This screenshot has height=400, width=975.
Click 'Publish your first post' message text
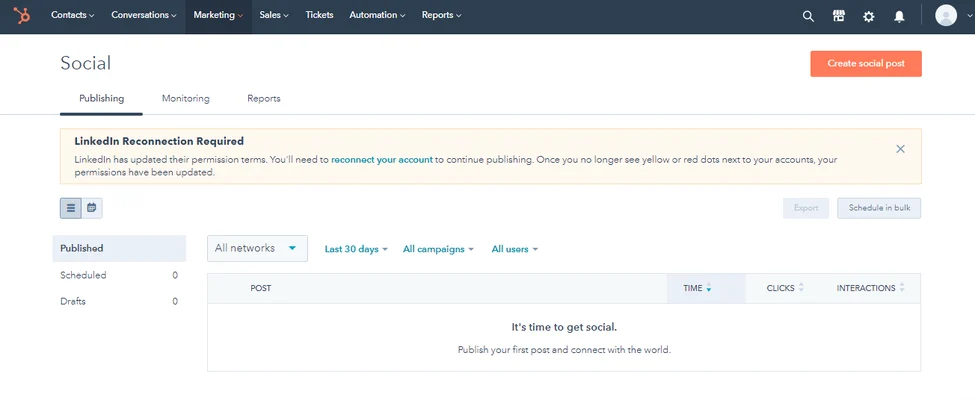click(564, 350)
